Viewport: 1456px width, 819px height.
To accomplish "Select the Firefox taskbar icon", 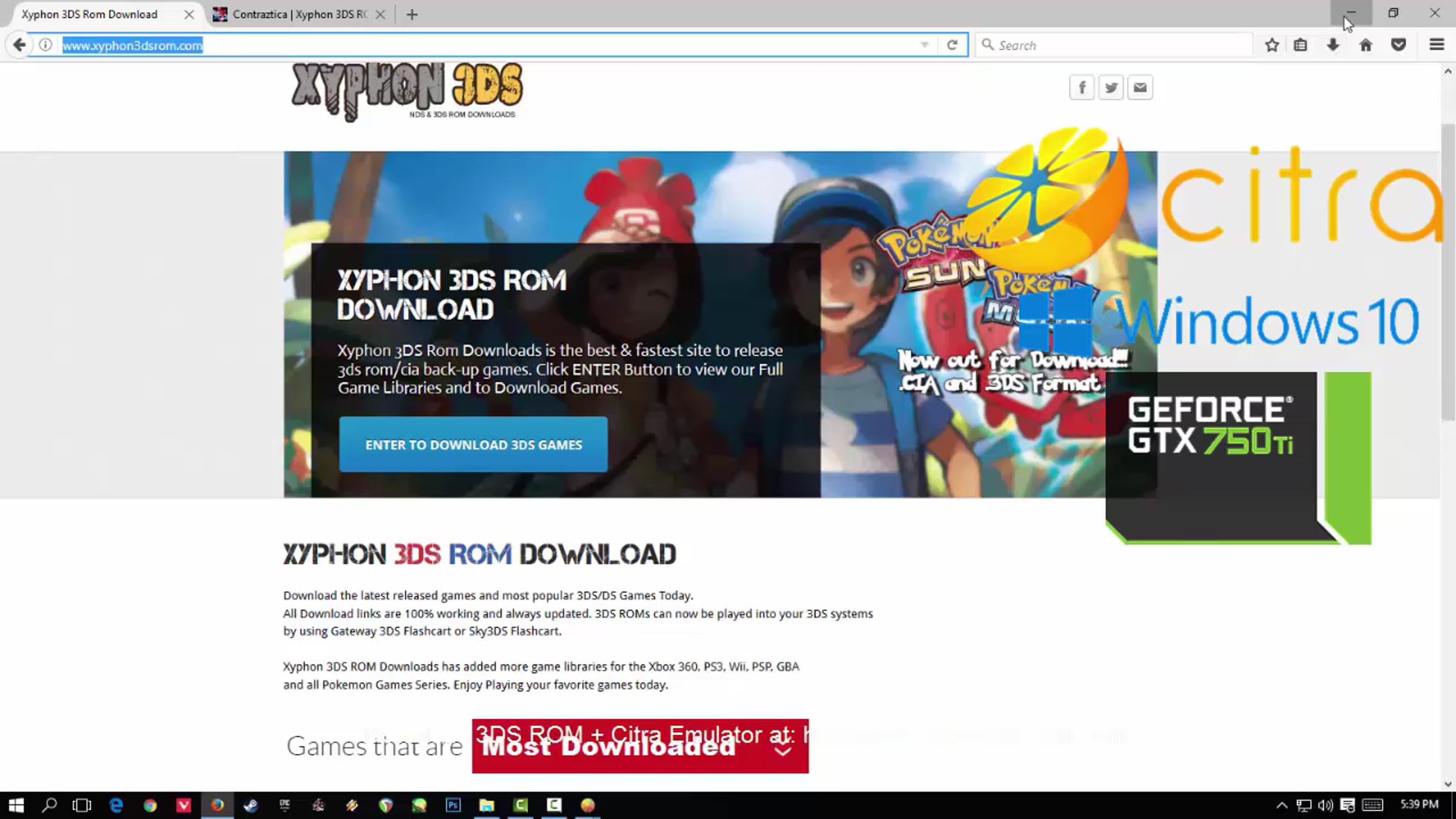I will tap(217, 805).
